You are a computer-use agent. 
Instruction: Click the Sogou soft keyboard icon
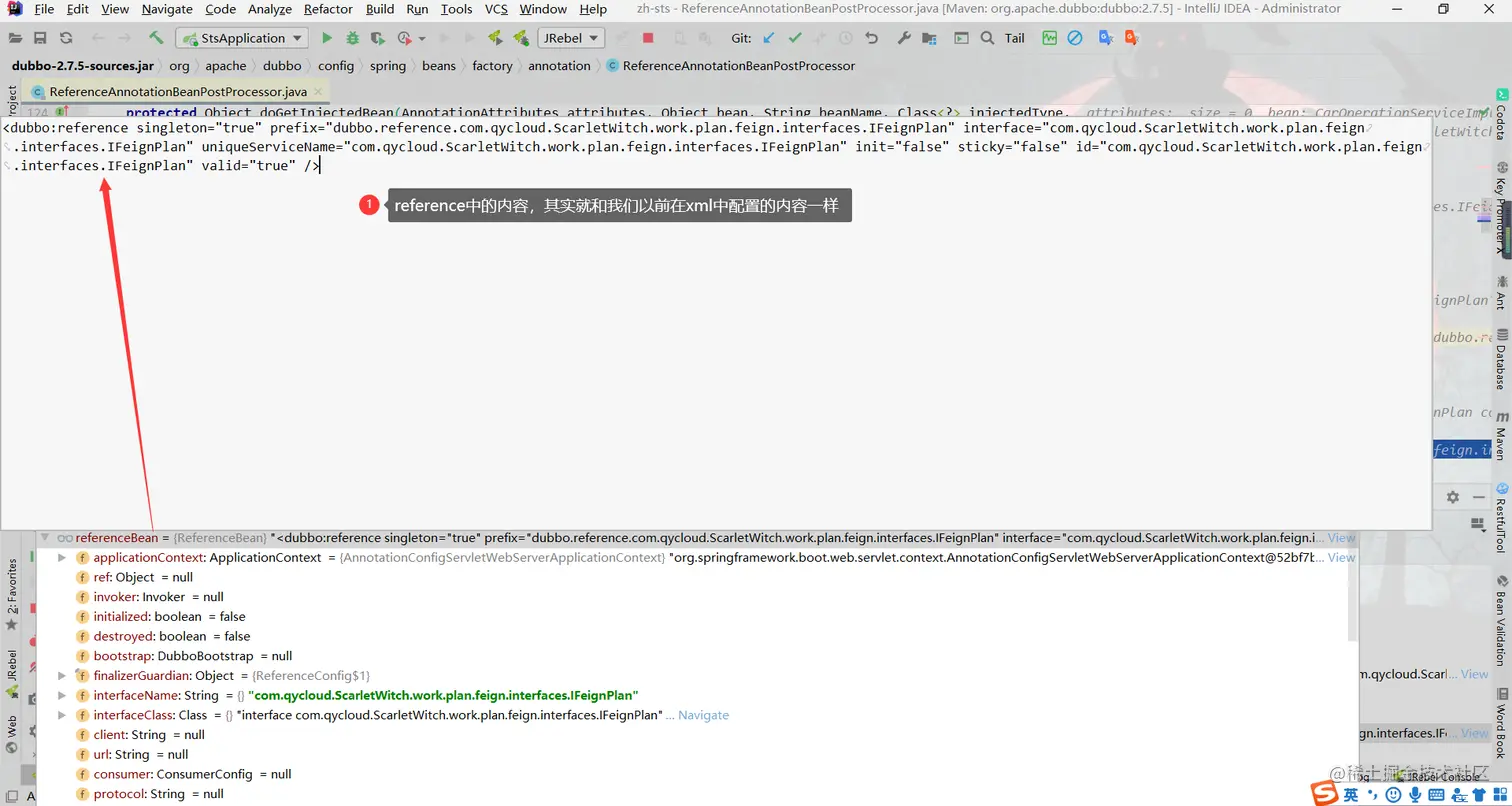tap(1437, 794)
